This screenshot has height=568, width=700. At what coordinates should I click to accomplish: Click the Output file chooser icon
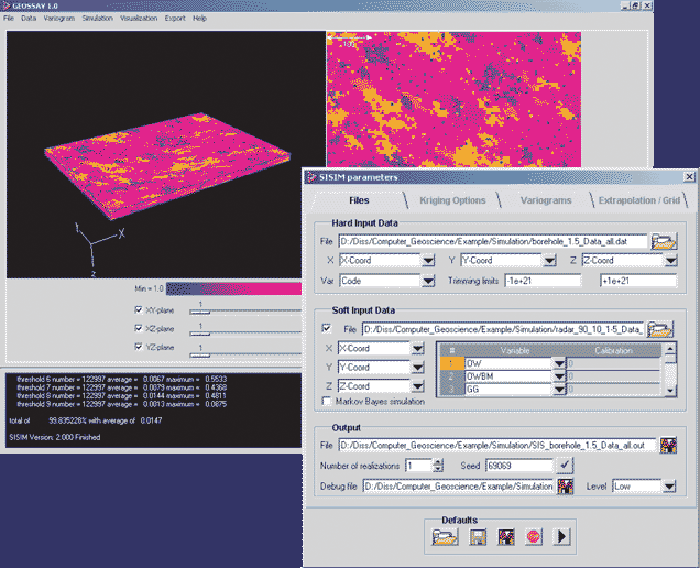669,445
